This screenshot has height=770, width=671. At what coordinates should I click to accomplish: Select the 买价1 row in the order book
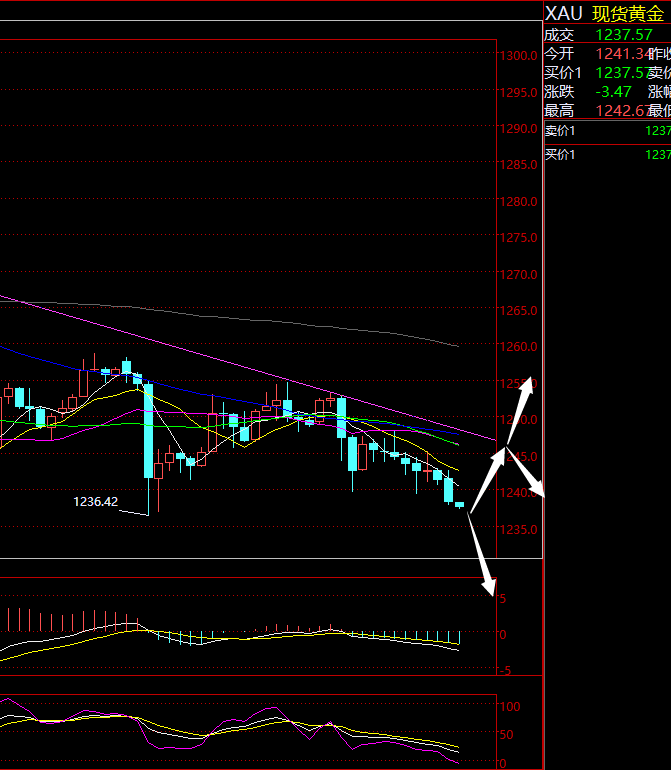point(606,155)
